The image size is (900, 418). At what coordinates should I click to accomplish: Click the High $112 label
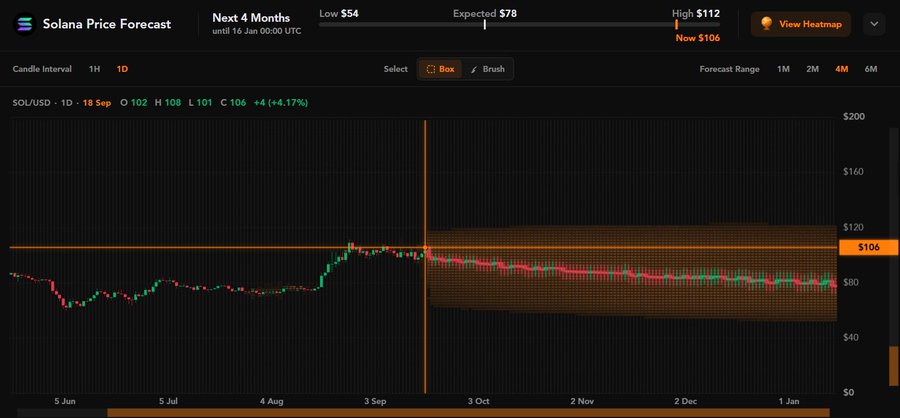696,13
